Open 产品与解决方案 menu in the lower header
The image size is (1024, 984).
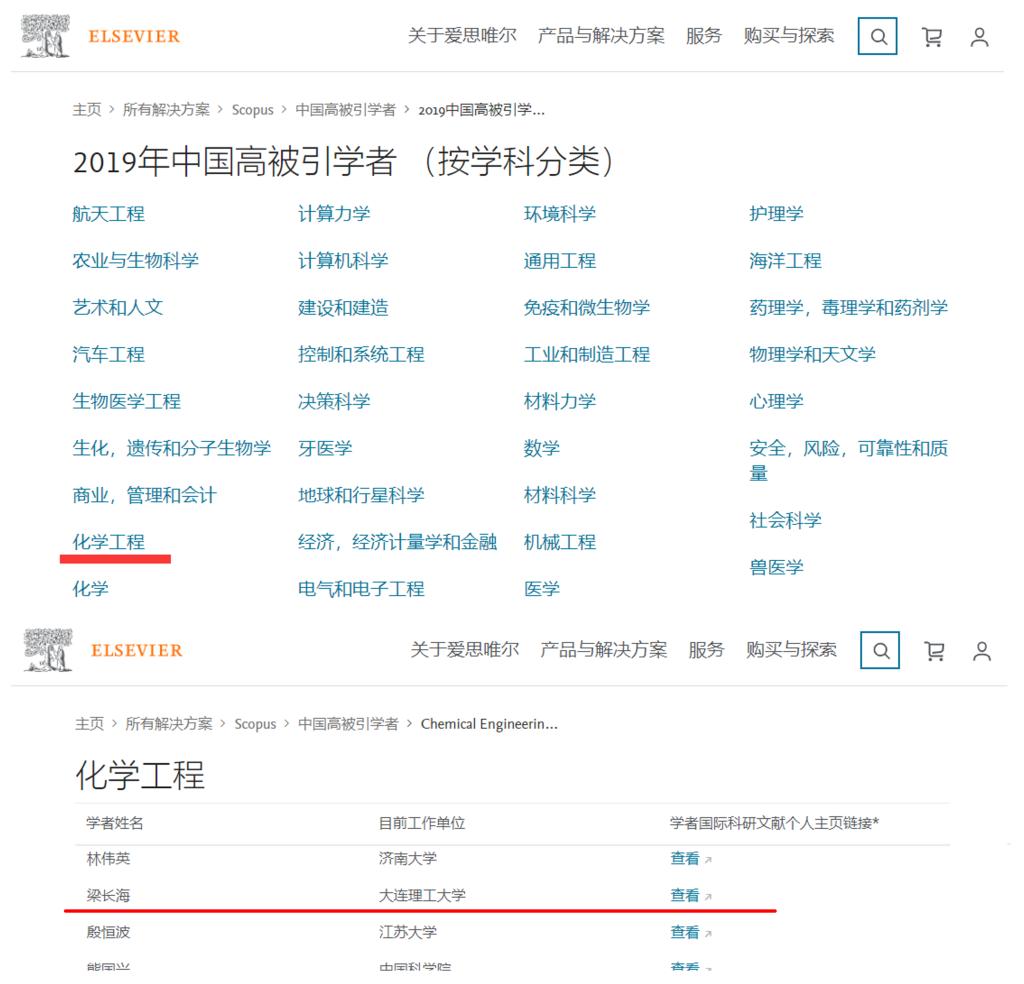pyautogui.click(x=603, y=650)
